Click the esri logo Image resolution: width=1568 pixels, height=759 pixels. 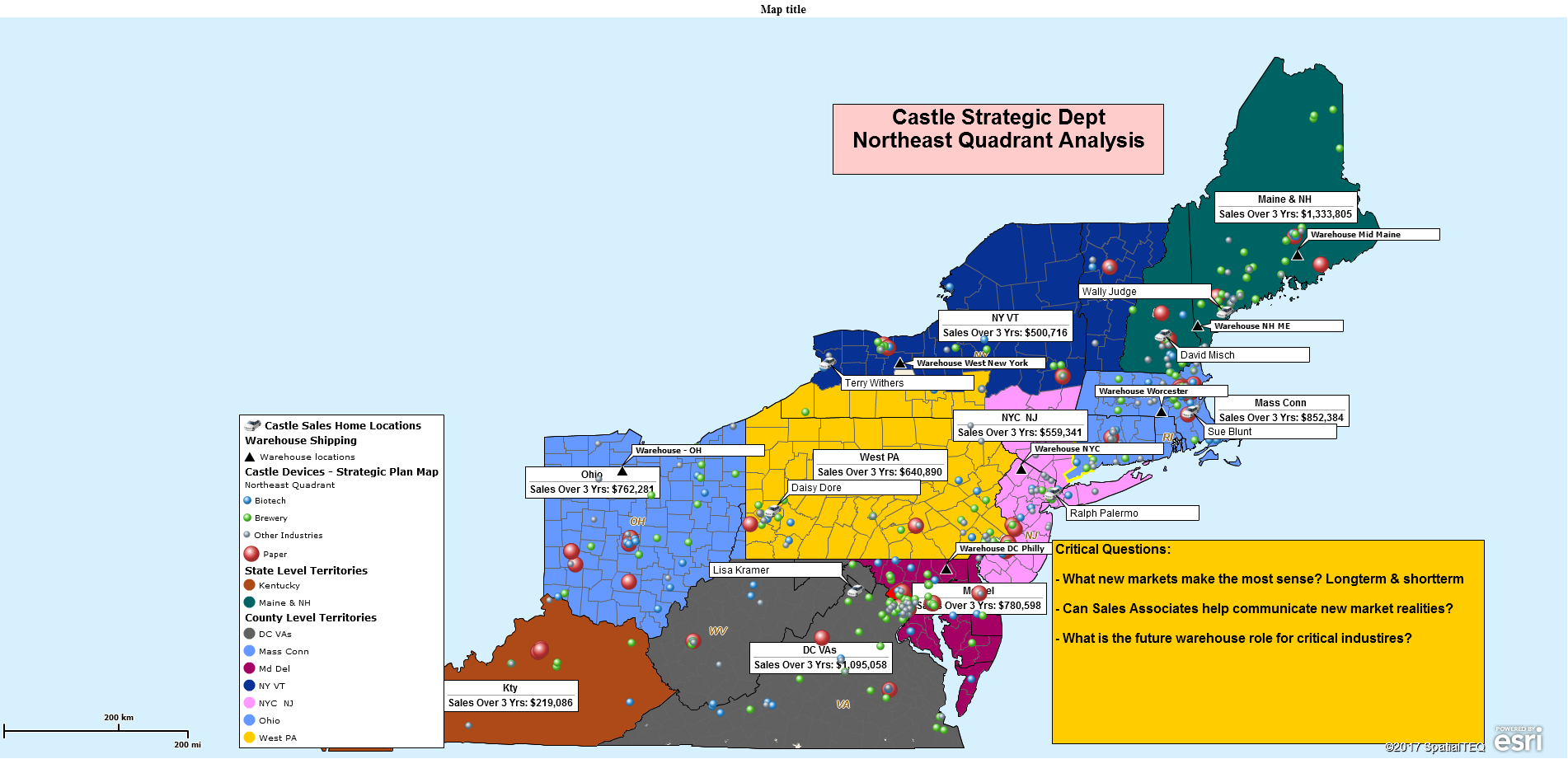(1518, 739)
